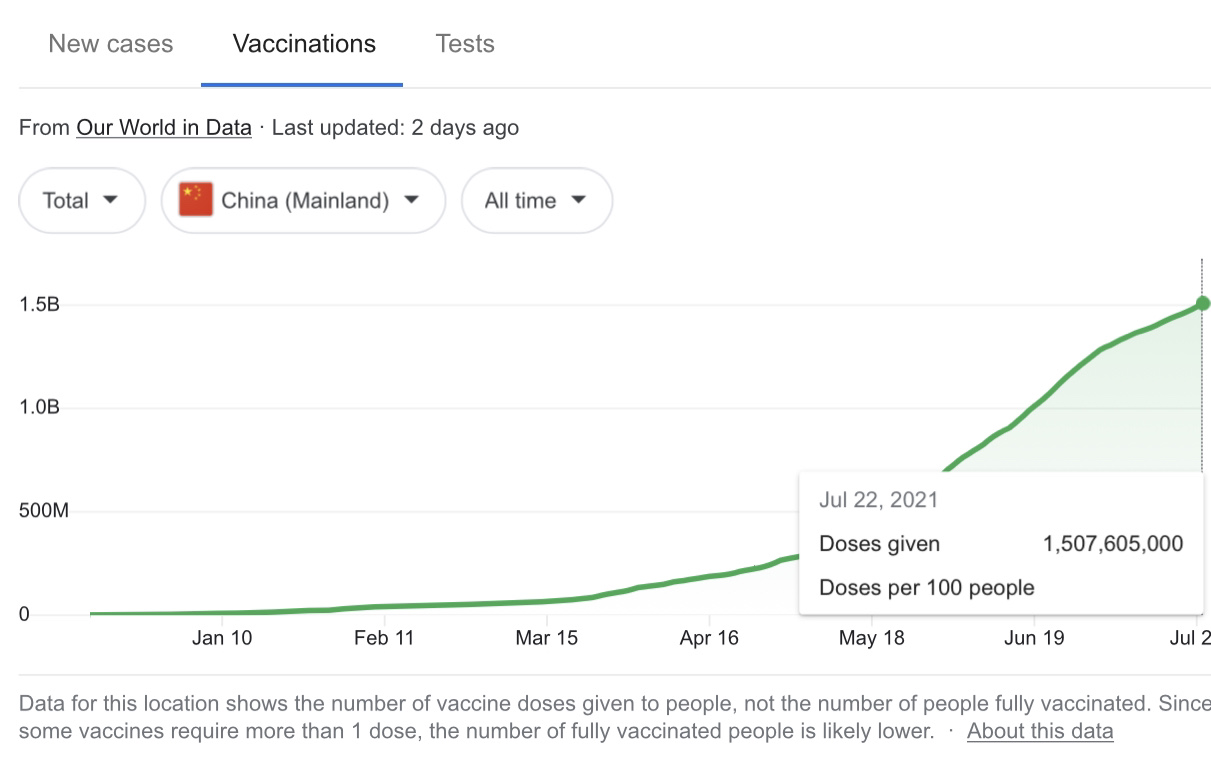Click the 500M y-axis label

43,511
